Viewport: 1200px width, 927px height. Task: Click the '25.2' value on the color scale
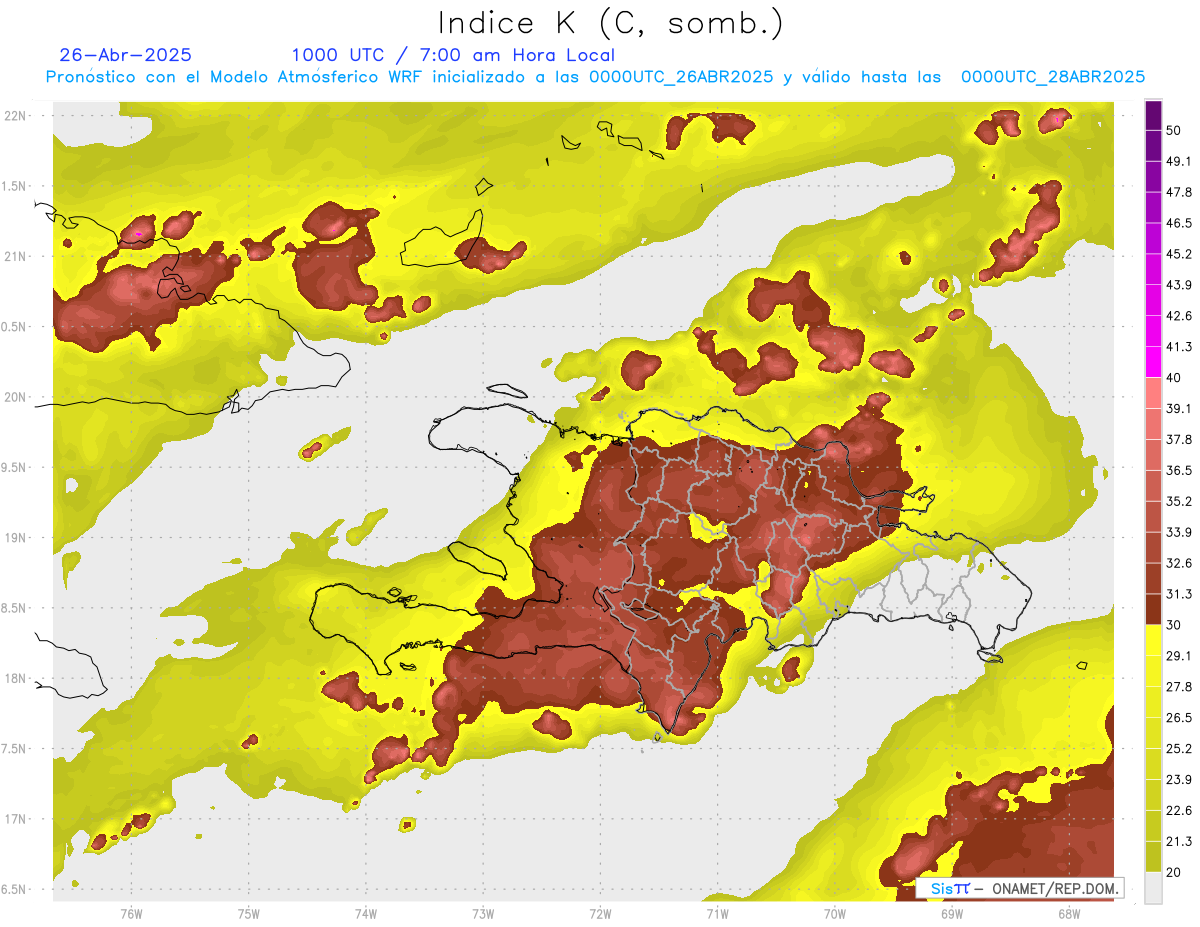(x=1179, y=749)
